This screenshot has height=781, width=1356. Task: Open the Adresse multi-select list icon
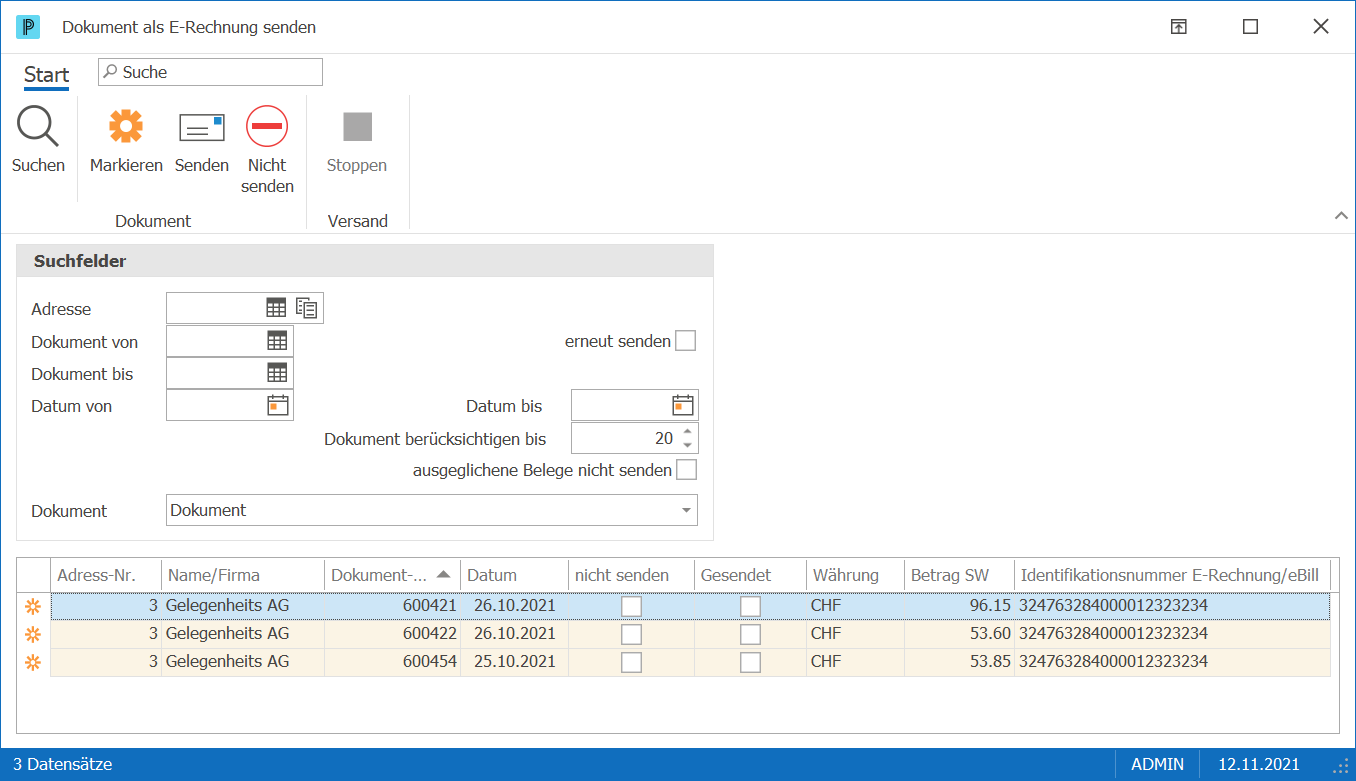[307, 308]
